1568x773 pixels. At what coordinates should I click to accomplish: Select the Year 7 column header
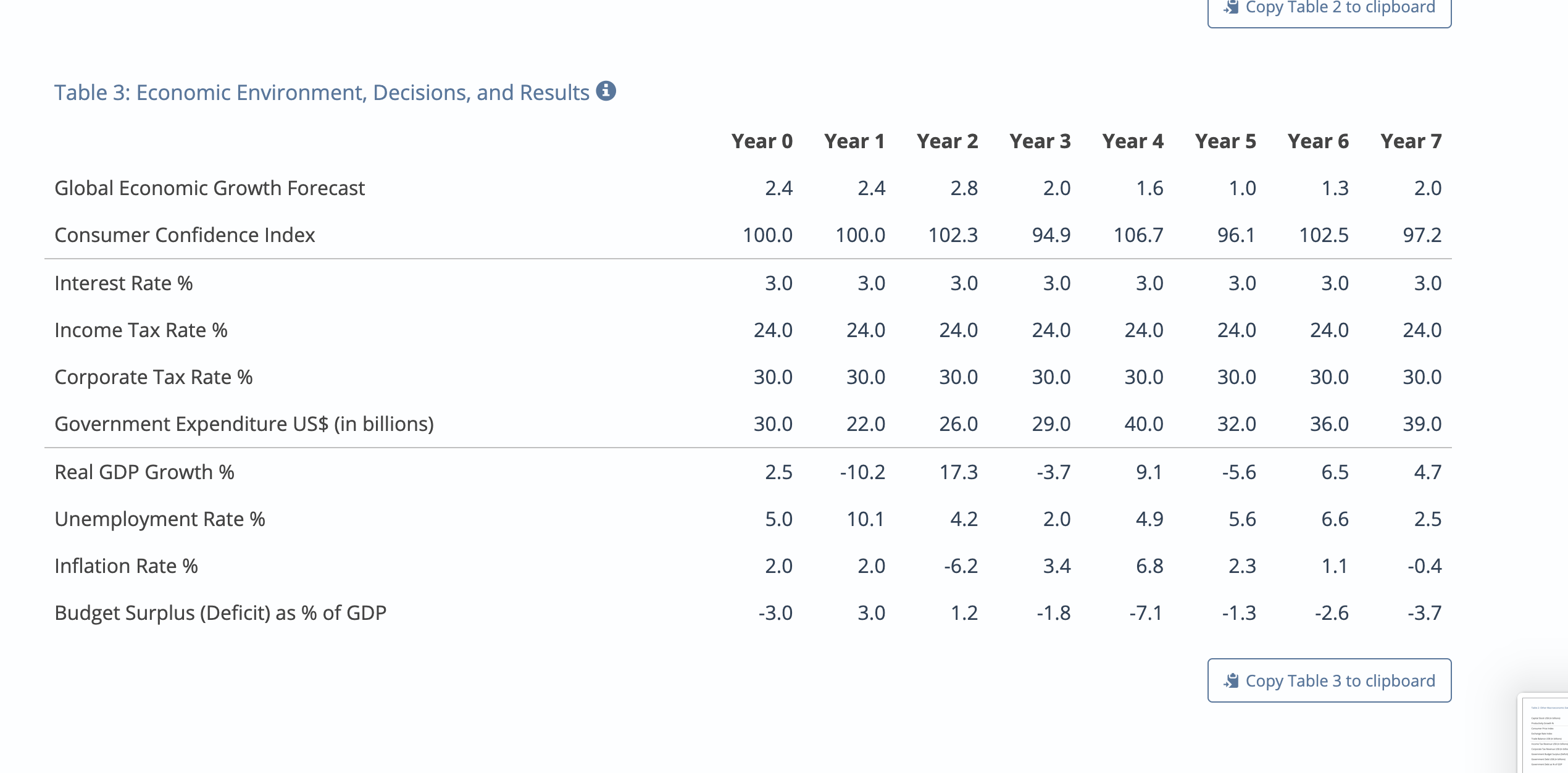(1412, 141)
